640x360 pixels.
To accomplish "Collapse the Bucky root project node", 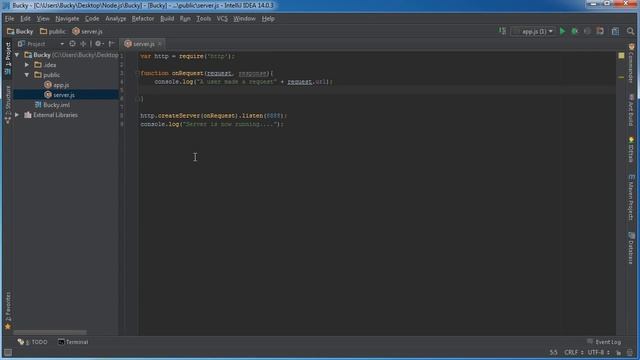I will pos(17,55).
